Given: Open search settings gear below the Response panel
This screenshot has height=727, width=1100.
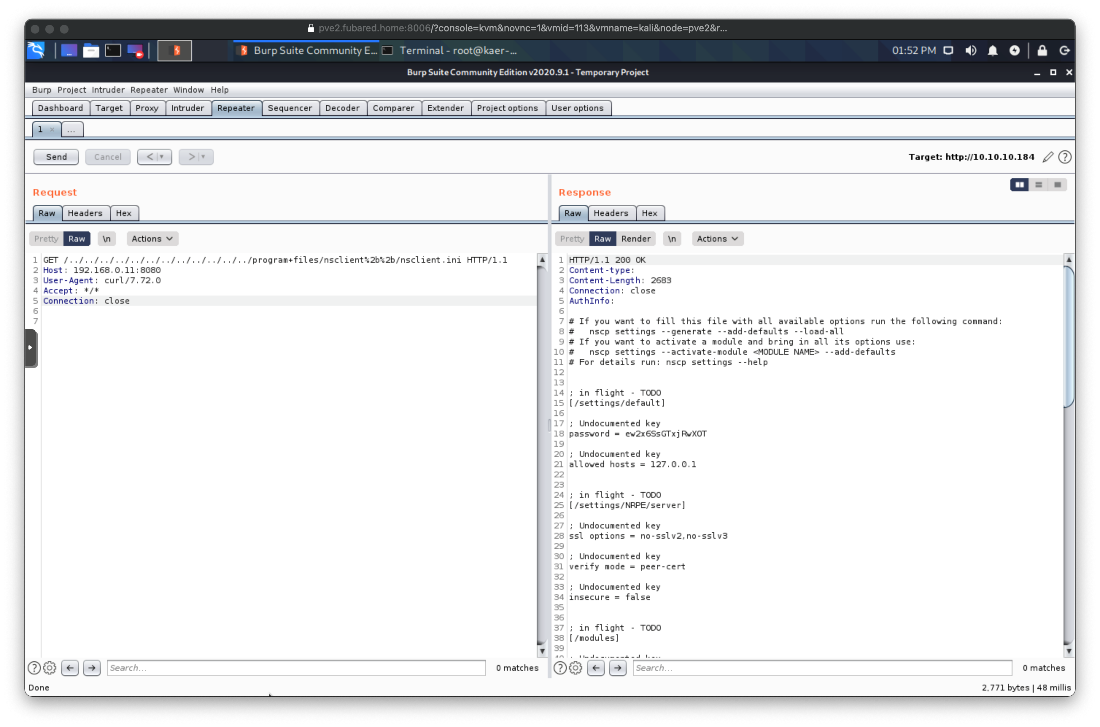Looking at the screenshot, I should click(574, 667).
